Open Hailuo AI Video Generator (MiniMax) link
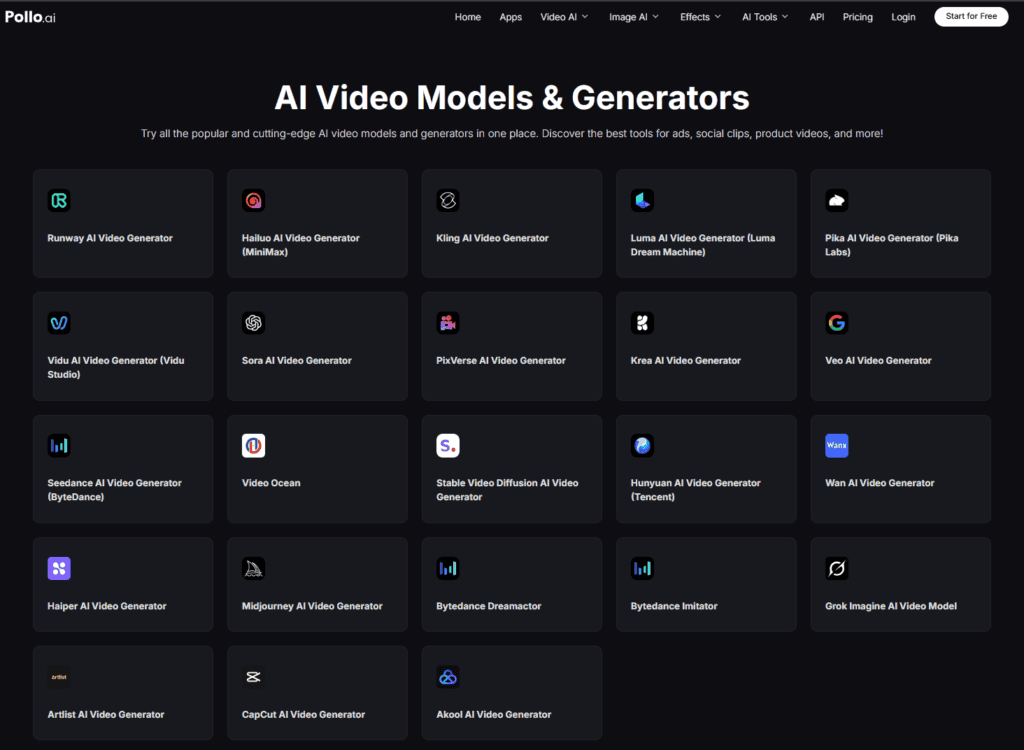 point(300,245)
